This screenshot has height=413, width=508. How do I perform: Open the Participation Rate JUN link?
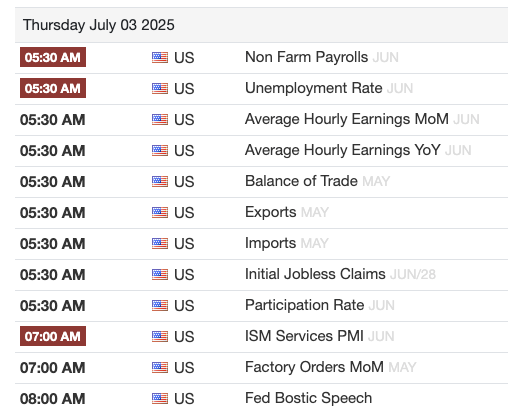320,305
